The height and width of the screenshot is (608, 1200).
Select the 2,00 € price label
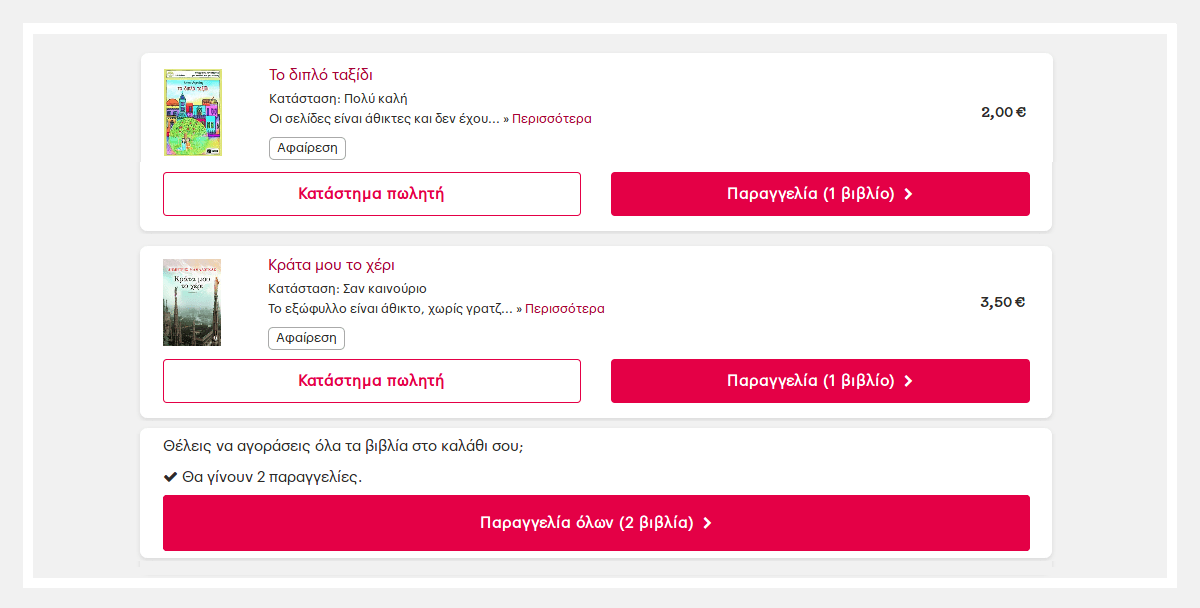[x=1004, y=112]
